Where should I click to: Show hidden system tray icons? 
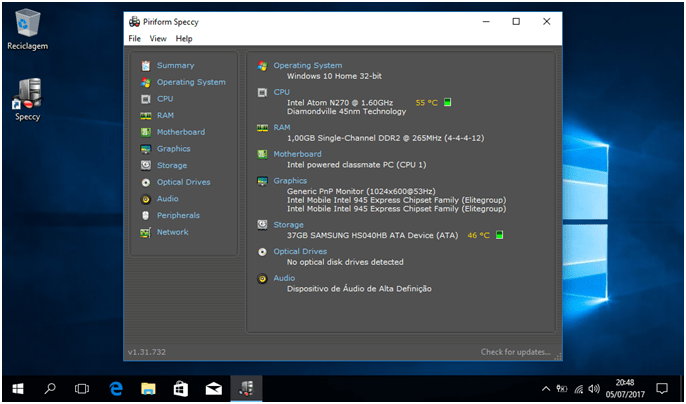pos(545,388)
